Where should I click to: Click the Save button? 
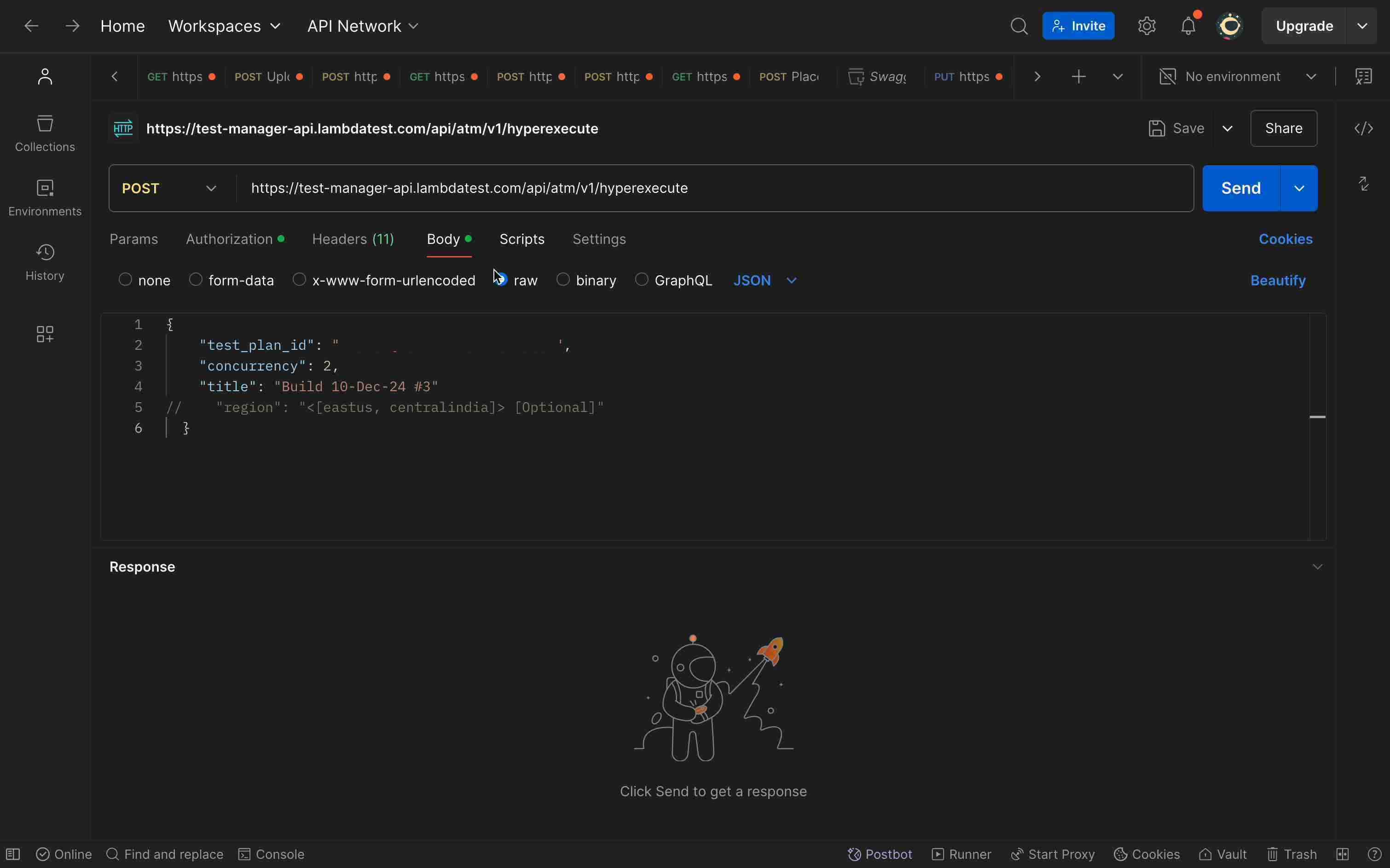click(x=1176, y=128)
